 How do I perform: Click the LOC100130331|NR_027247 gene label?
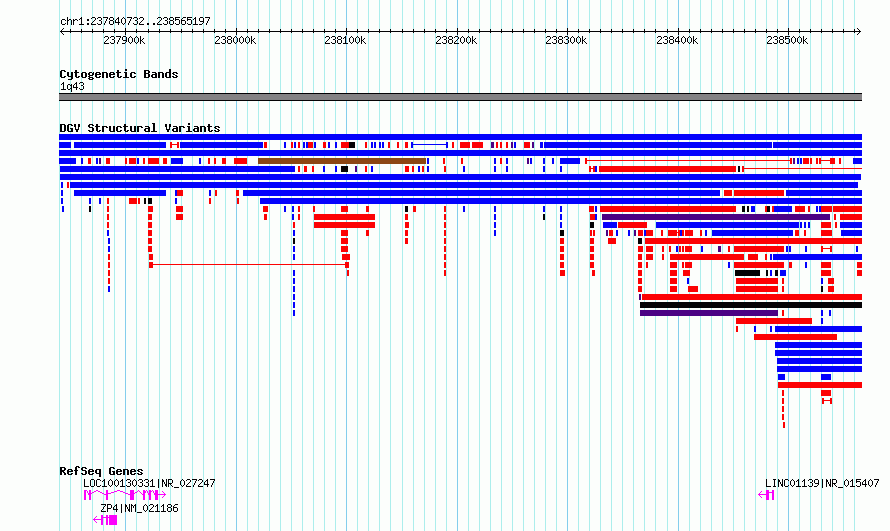149,483
